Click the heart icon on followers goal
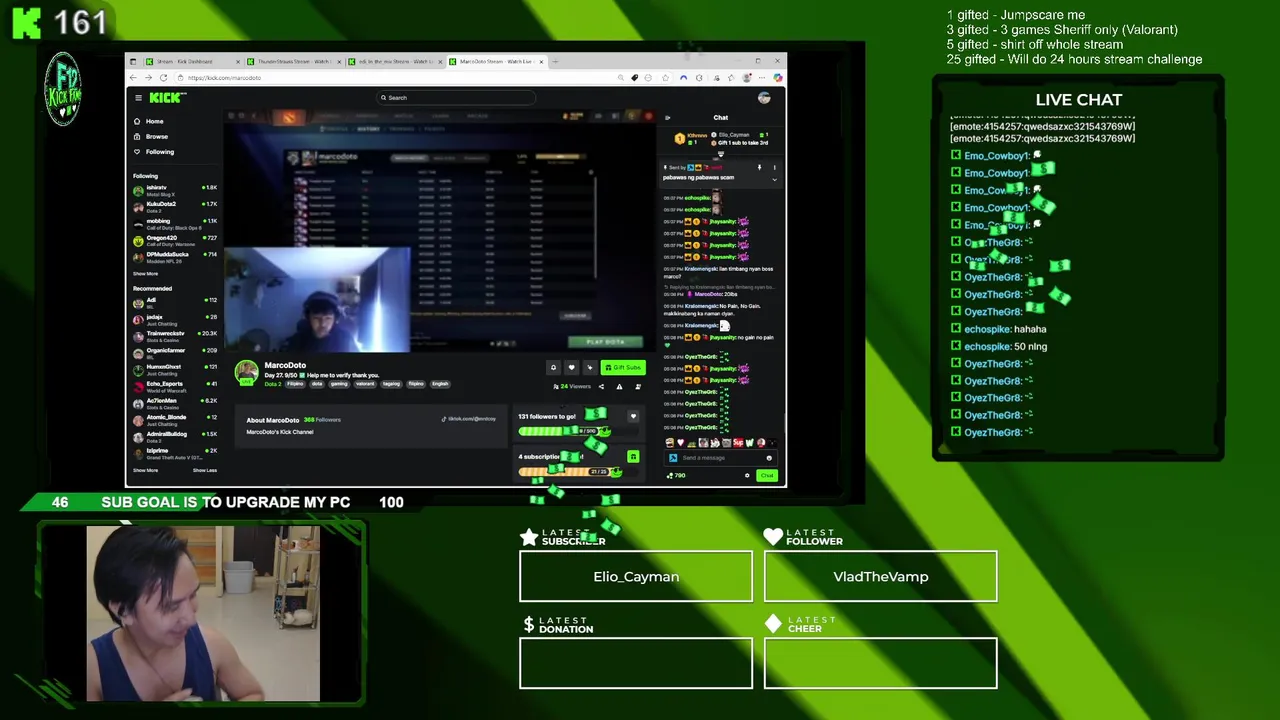The width and height of the screenshot is (1280, 720). [x=633, y=416]
